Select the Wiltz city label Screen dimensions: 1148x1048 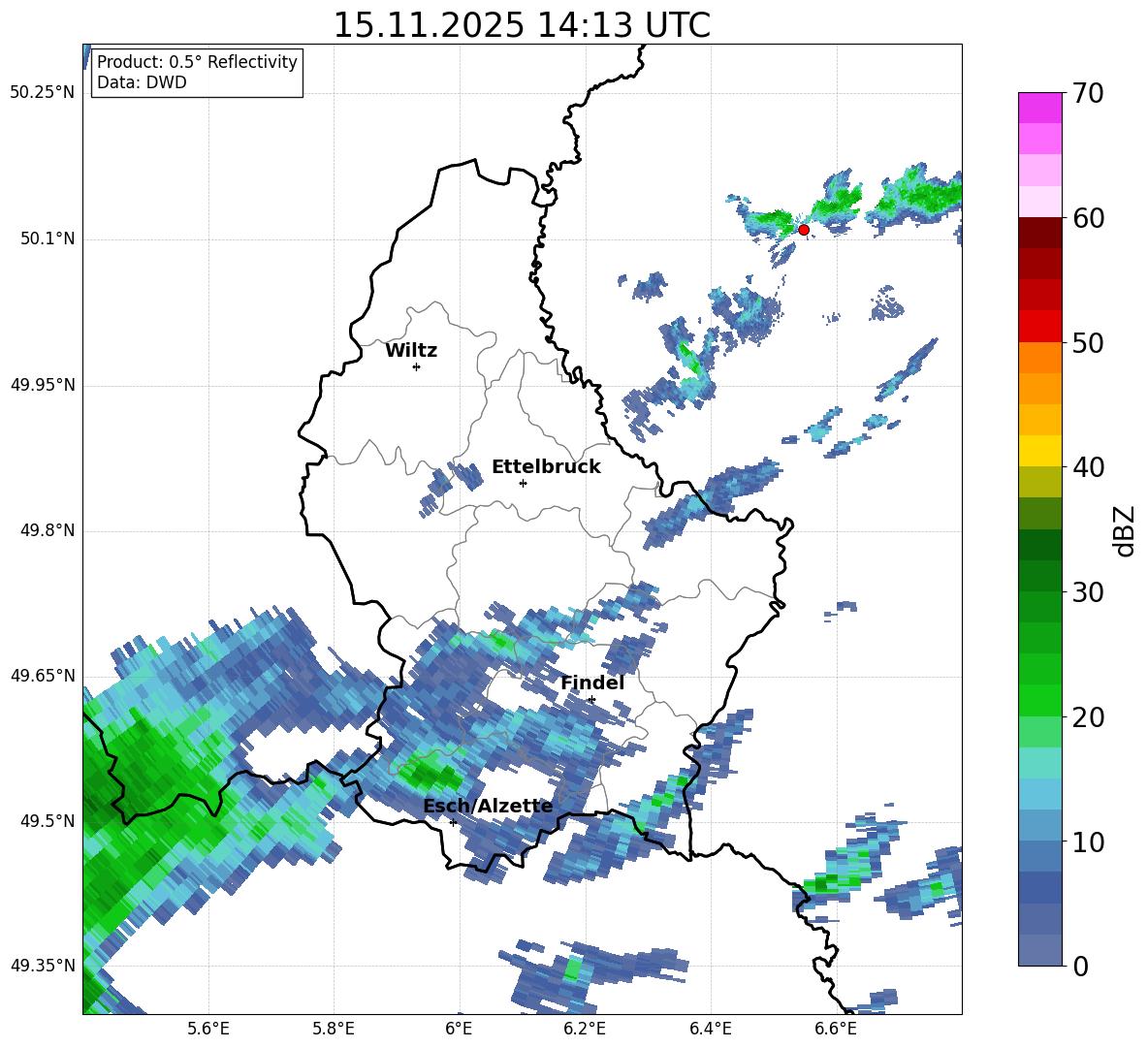tap(411, 351)
